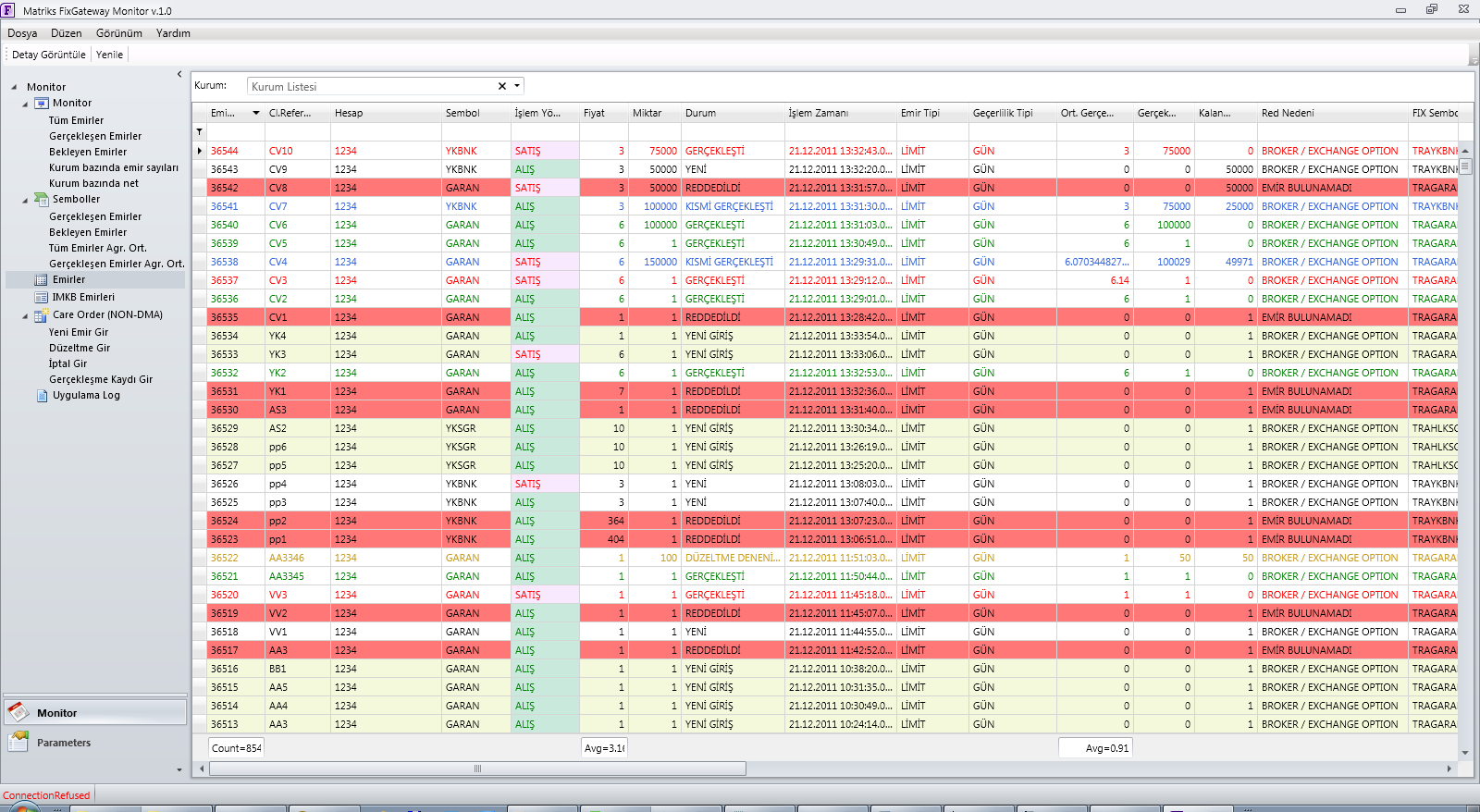Image resolution: width=1480 pixels, height=812 pixels.
Task: Collapse the root Monitor tree node
Action: pyautogui.click(x=14, y=87)
